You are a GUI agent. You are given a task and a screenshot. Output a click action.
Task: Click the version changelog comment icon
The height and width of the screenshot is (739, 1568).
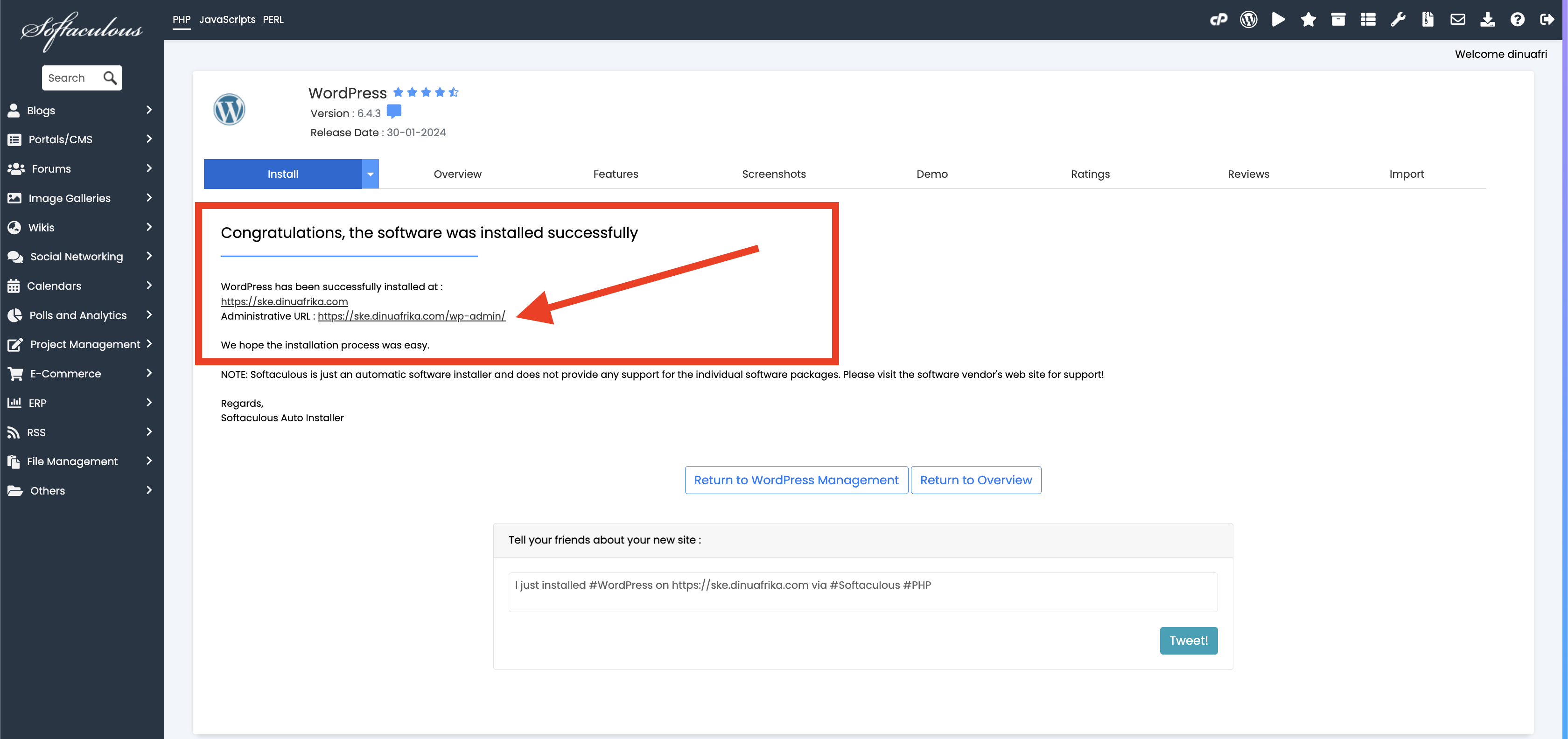[394, 112]
